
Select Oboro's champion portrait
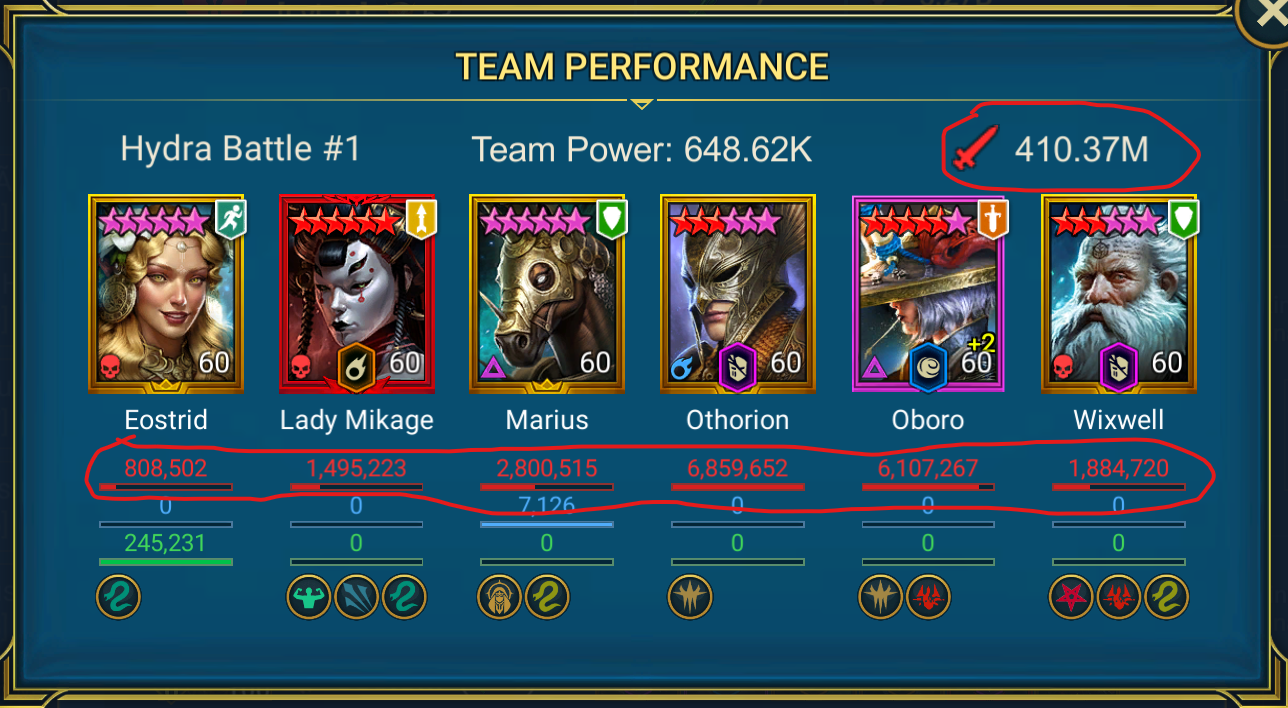click(928, 294)
